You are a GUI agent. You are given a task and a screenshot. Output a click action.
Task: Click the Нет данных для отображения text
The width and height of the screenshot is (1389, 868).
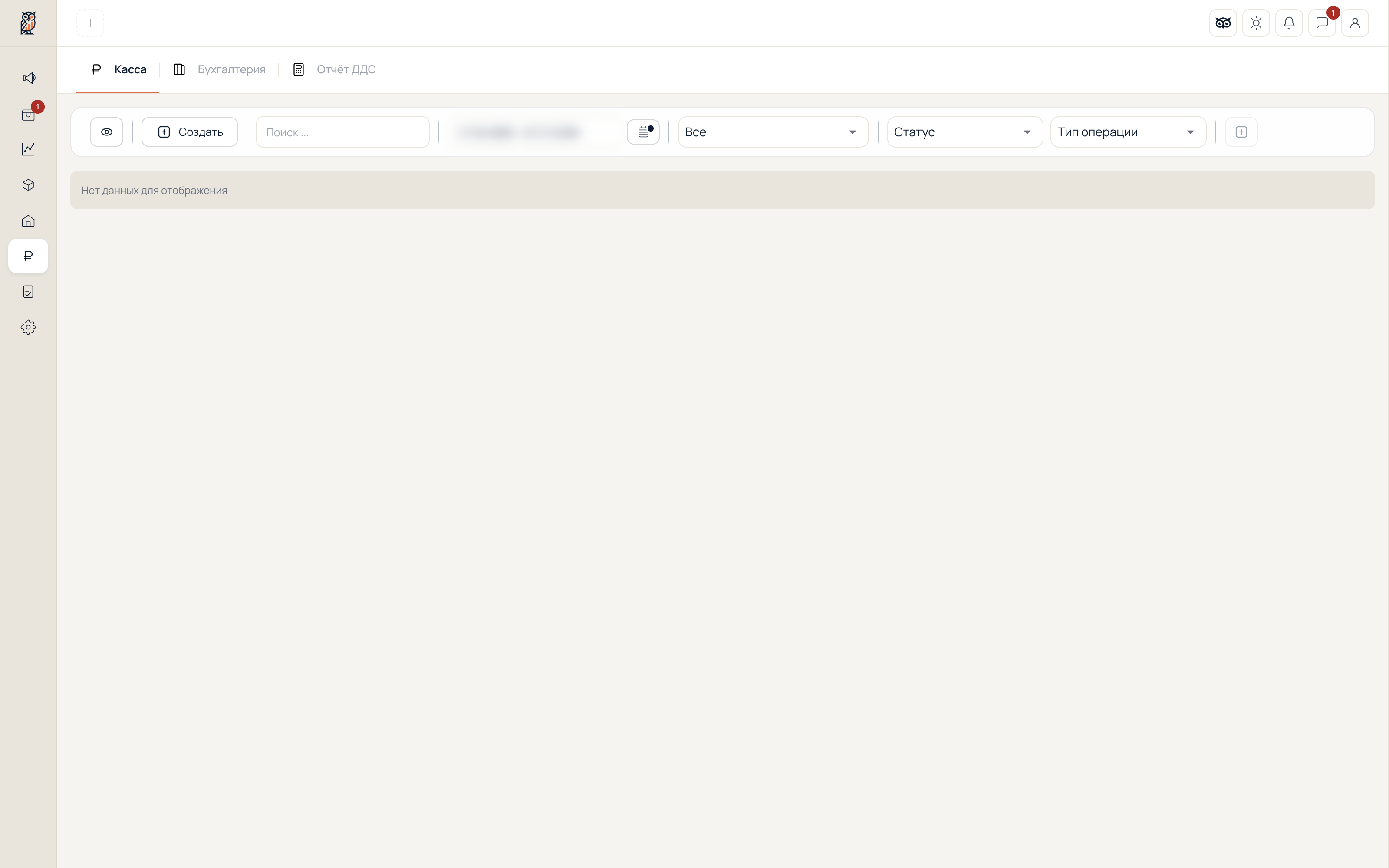155,191
